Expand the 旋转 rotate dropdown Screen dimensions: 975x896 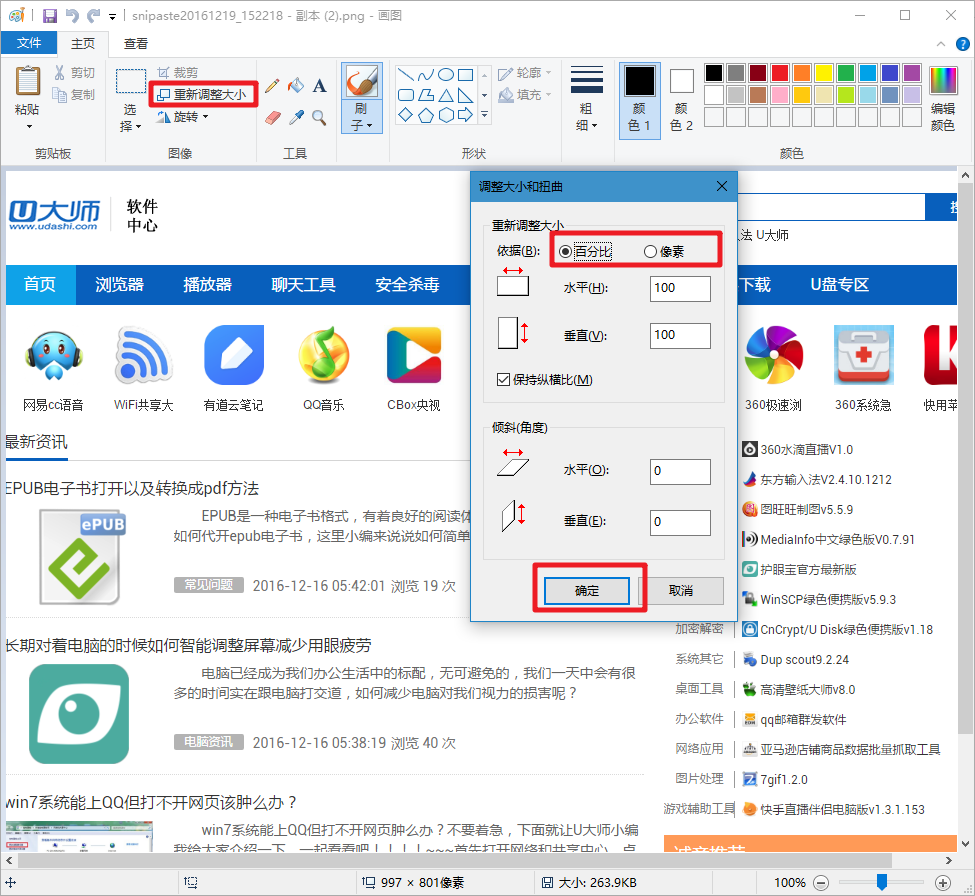click(184, 117)
